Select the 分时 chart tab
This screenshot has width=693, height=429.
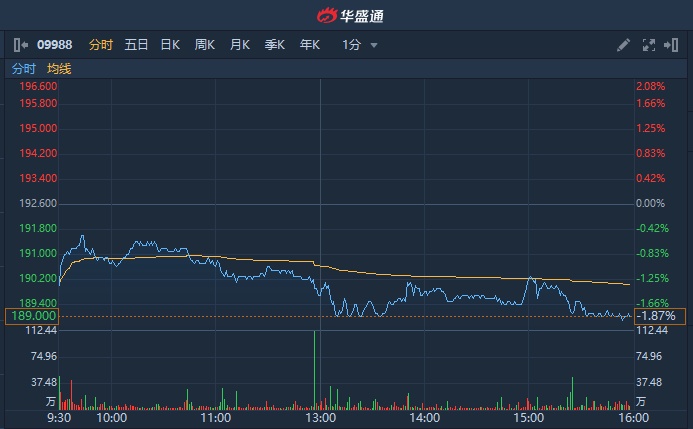[x=101, y=45]
